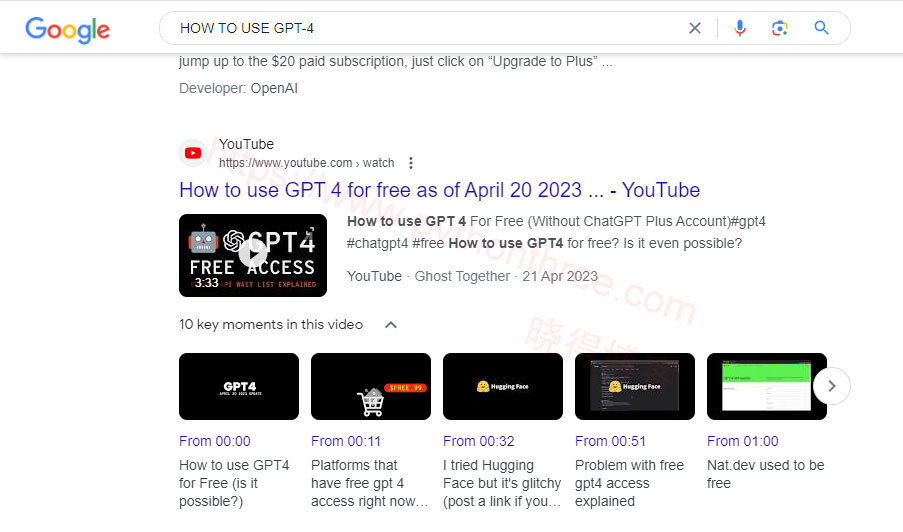Show more key moments with the right arrow
This screenshot has height=532, width=903.
832,386
